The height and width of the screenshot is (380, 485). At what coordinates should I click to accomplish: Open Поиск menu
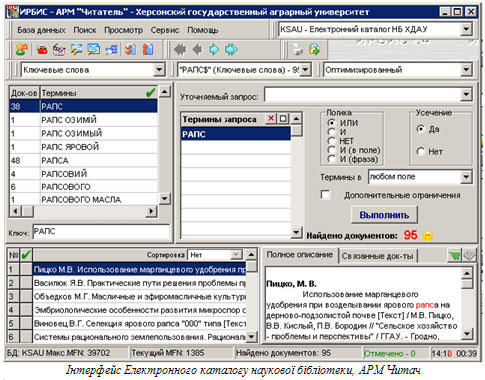pyautogui.click(x=85, y=30)
